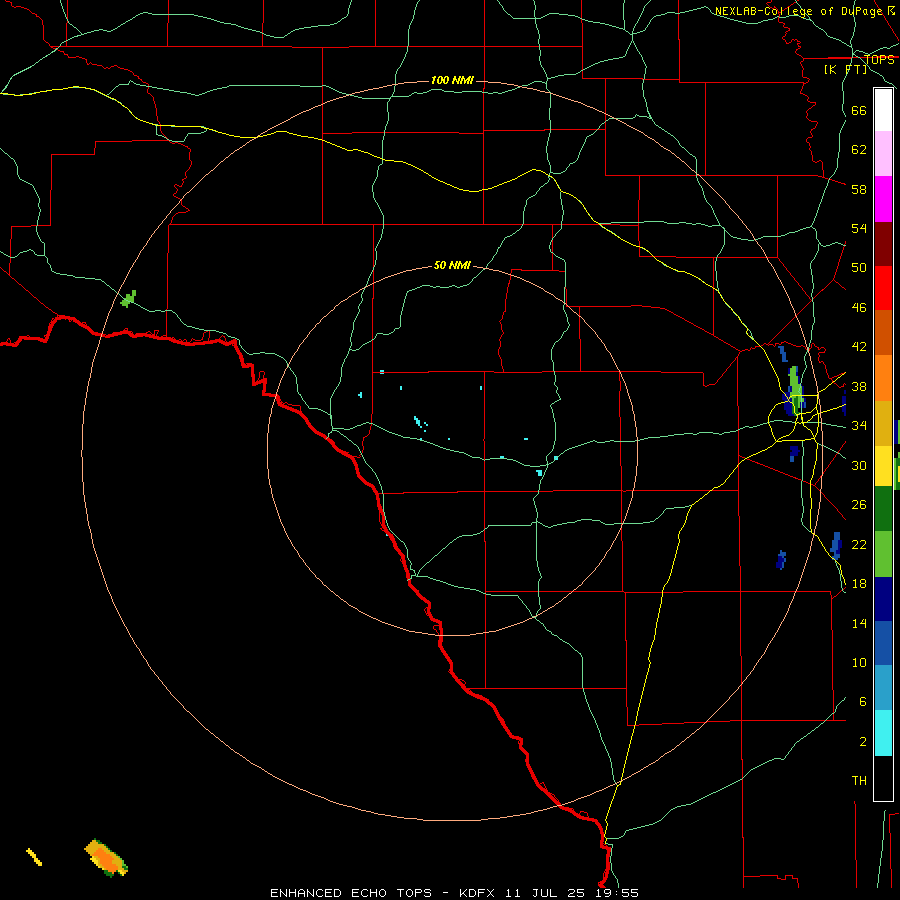Pick the medium blue legend swatch

[x=883, y=643]
